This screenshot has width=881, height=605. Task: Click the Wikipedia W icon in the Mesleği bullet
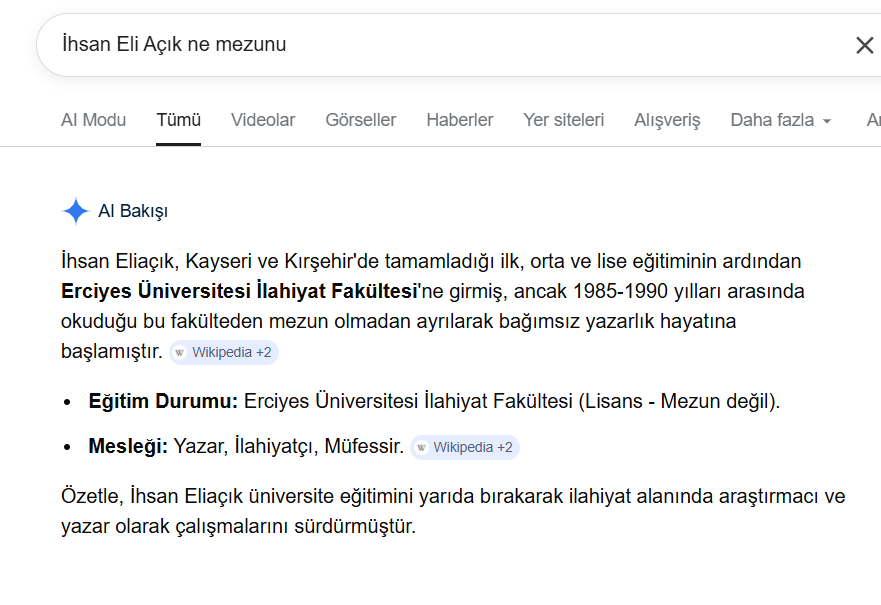pyautogui.click(x=422, y=447)
